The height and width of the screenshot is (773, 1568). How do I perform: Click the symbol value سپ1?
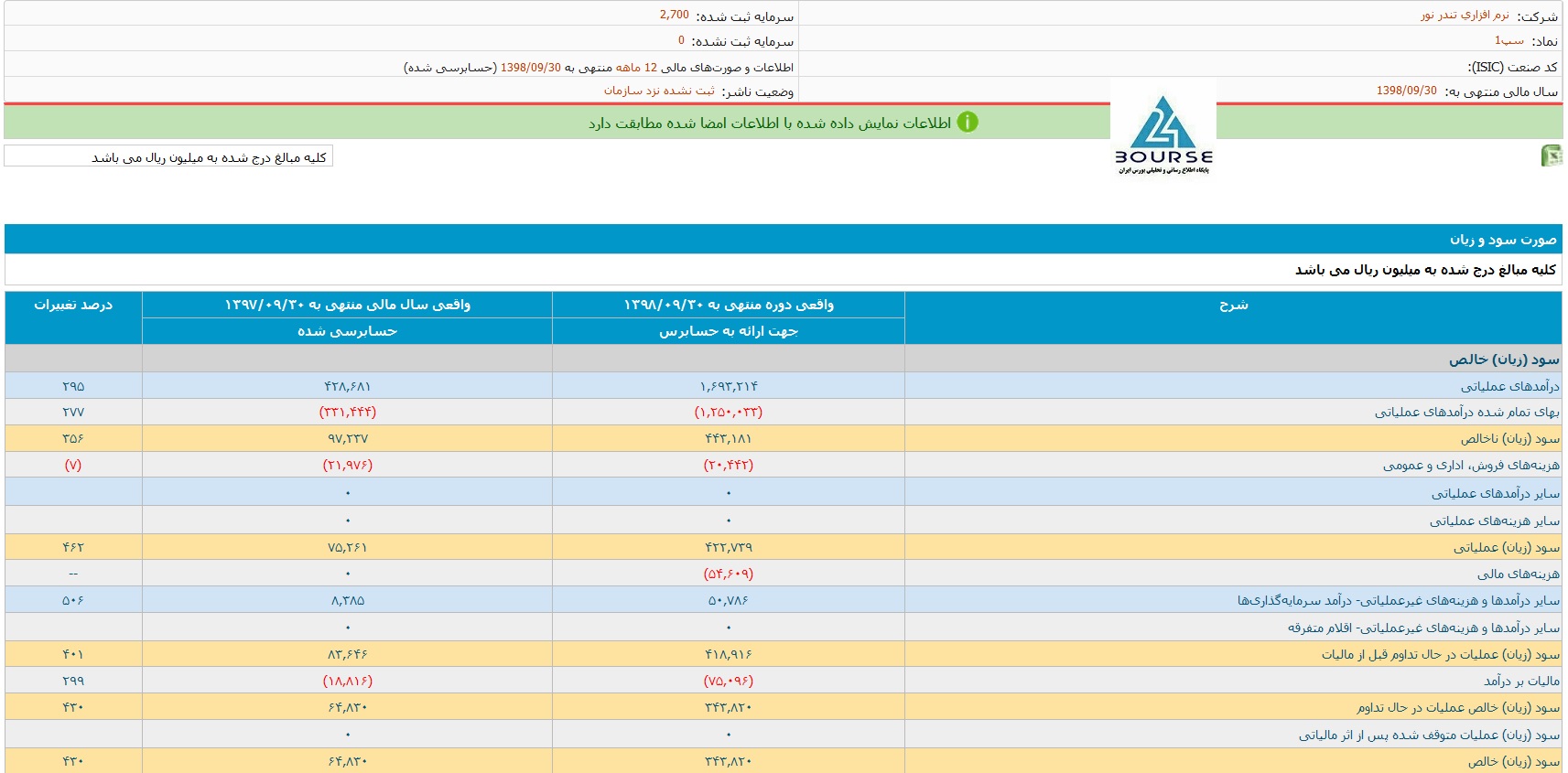pyautogui.click(x=1509, y=41)
